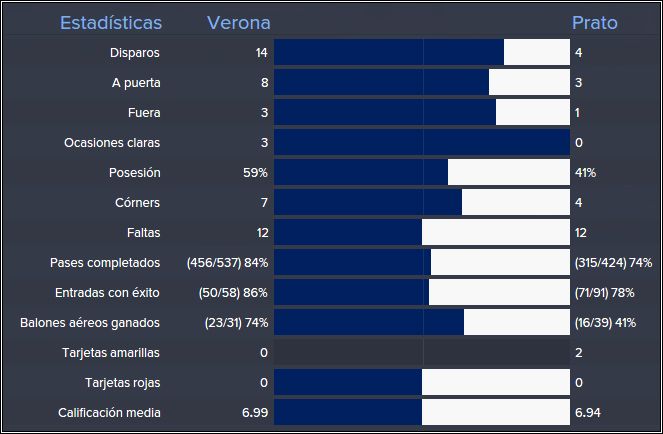
Task: Click the A puerta comparison bar
Action: 422,82
